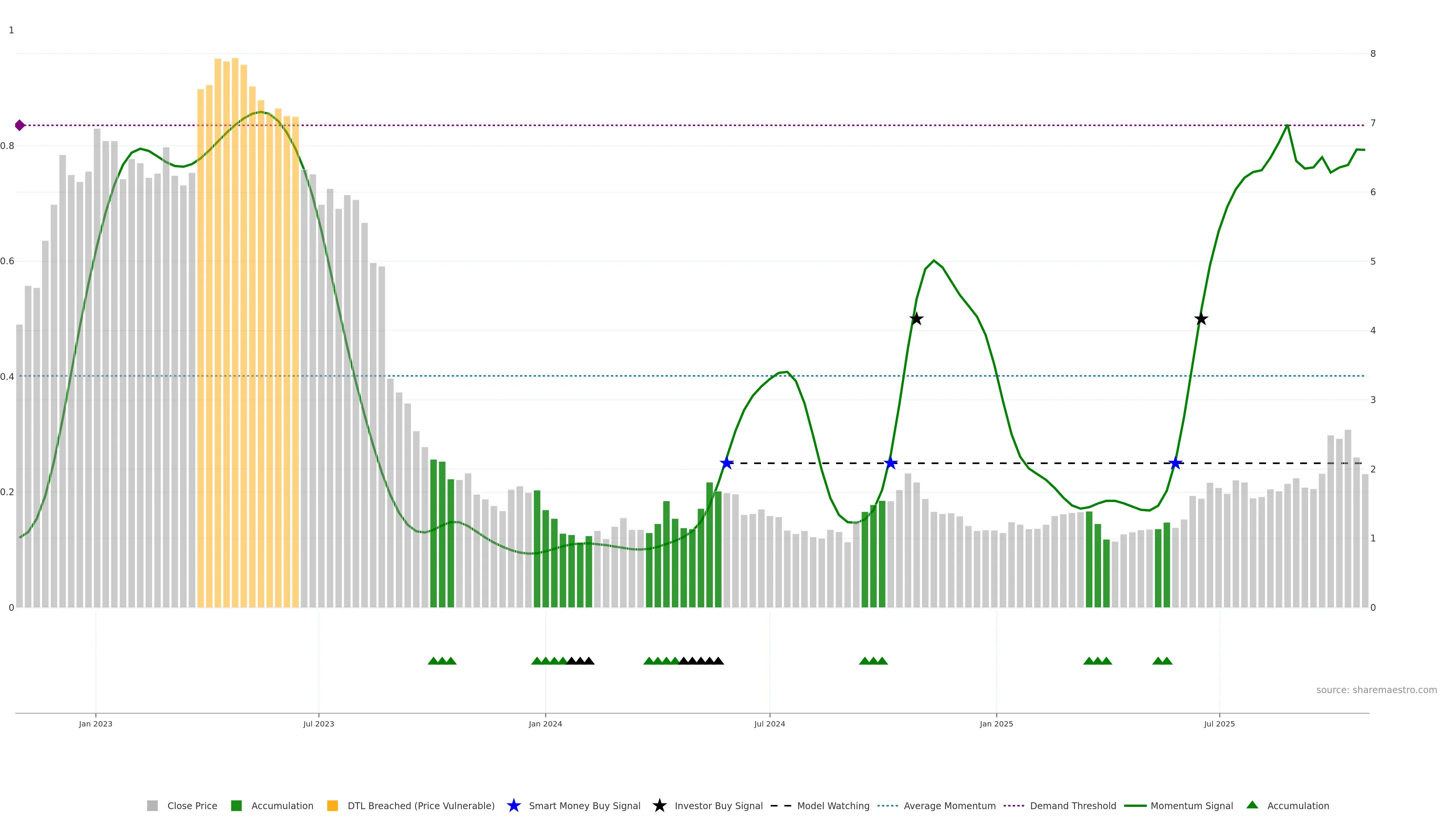This screenshot has width=1456, height=819.
Task: Click the rightmost blue star on the chart
Action: (1175, 463)
